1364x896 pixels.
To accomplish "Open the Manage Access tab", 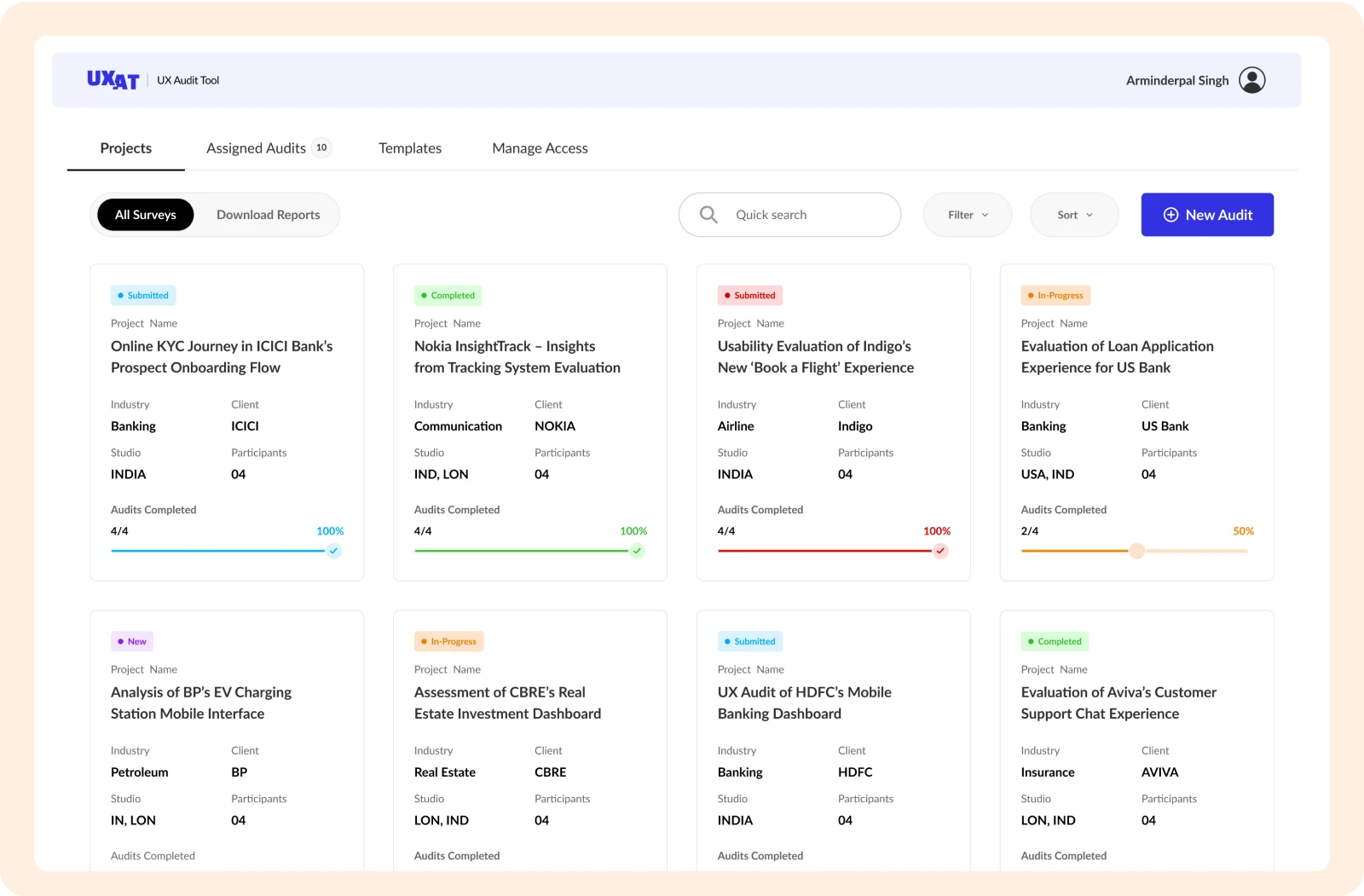I will coord(540,148).
